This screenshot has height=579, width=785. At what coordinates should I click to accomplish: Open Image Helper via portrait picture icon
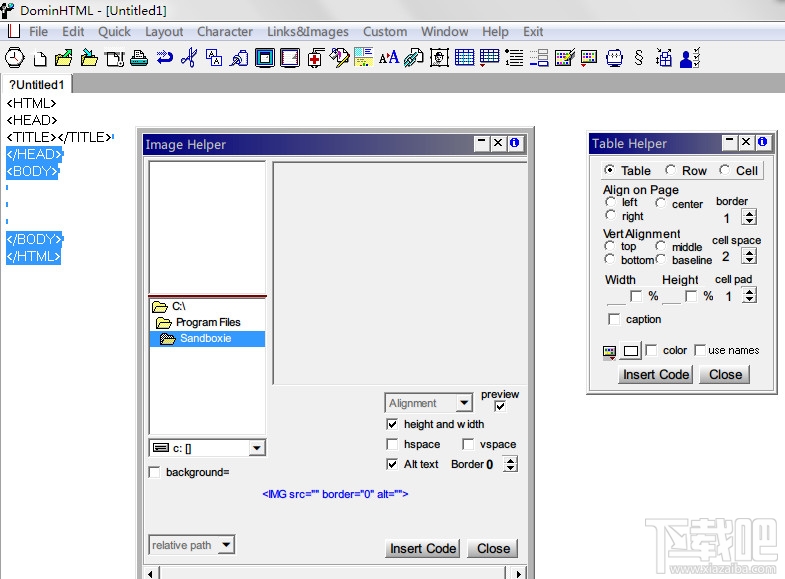[439, 58]
